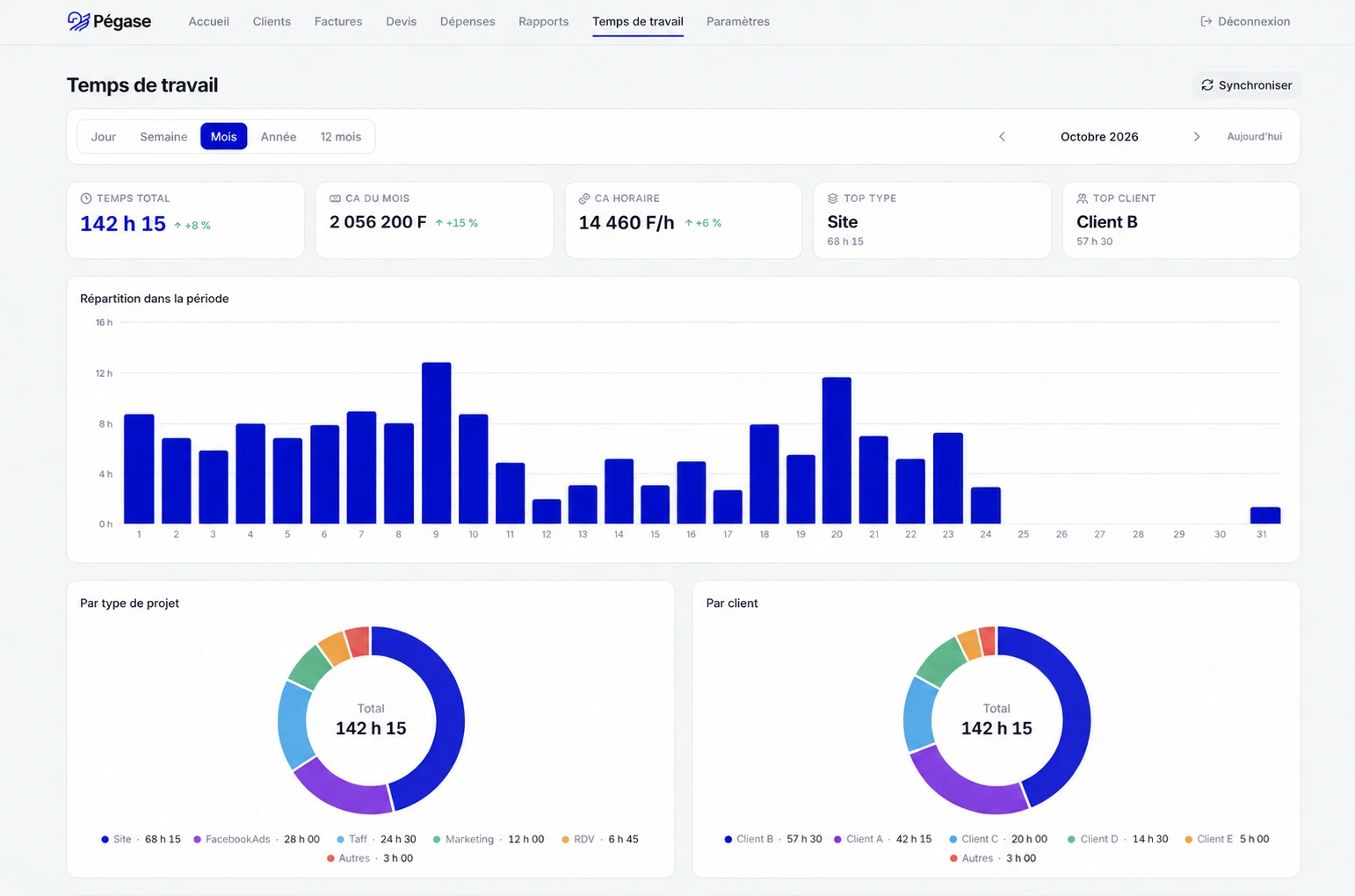Navigate to Factures
Image resolution: width=1355 pixels, height=896 pixels.
338,21
